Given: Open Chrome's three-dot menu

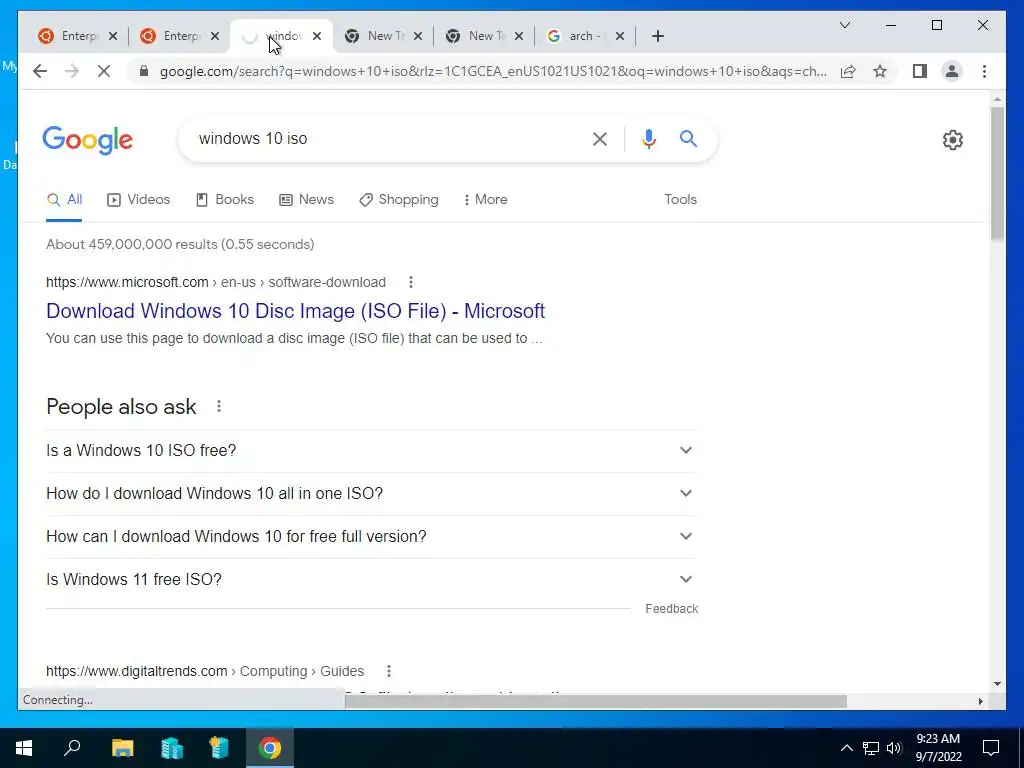Looking at the screenshot, I should pos(984,71).
